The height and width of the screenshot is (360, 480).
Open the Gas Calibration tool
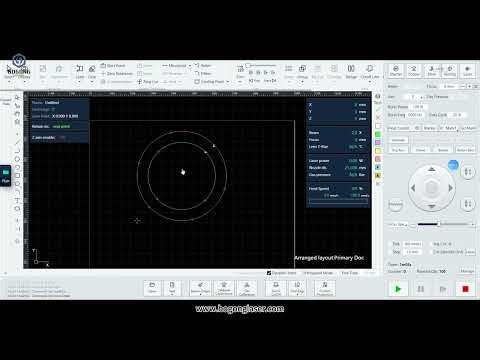coord(247,288)
